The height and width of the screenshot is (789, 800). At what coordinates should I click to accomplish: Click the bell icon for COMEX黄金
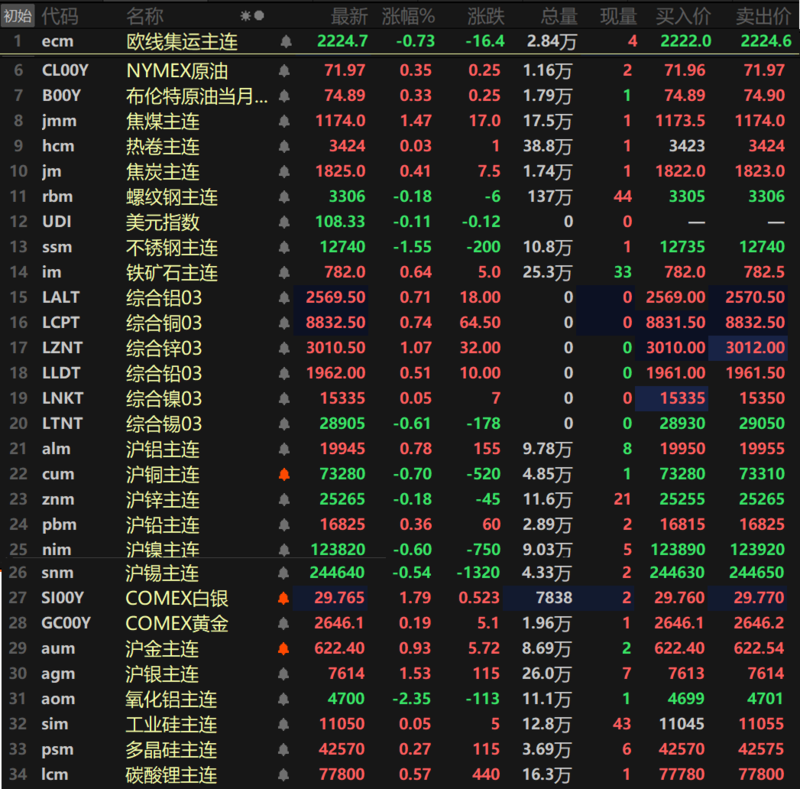284,623
